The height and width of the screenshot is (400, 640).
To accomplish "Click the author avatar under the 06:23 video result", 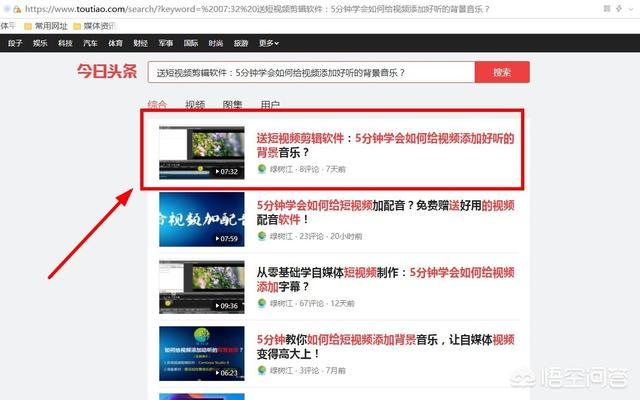I will [262, 370].
